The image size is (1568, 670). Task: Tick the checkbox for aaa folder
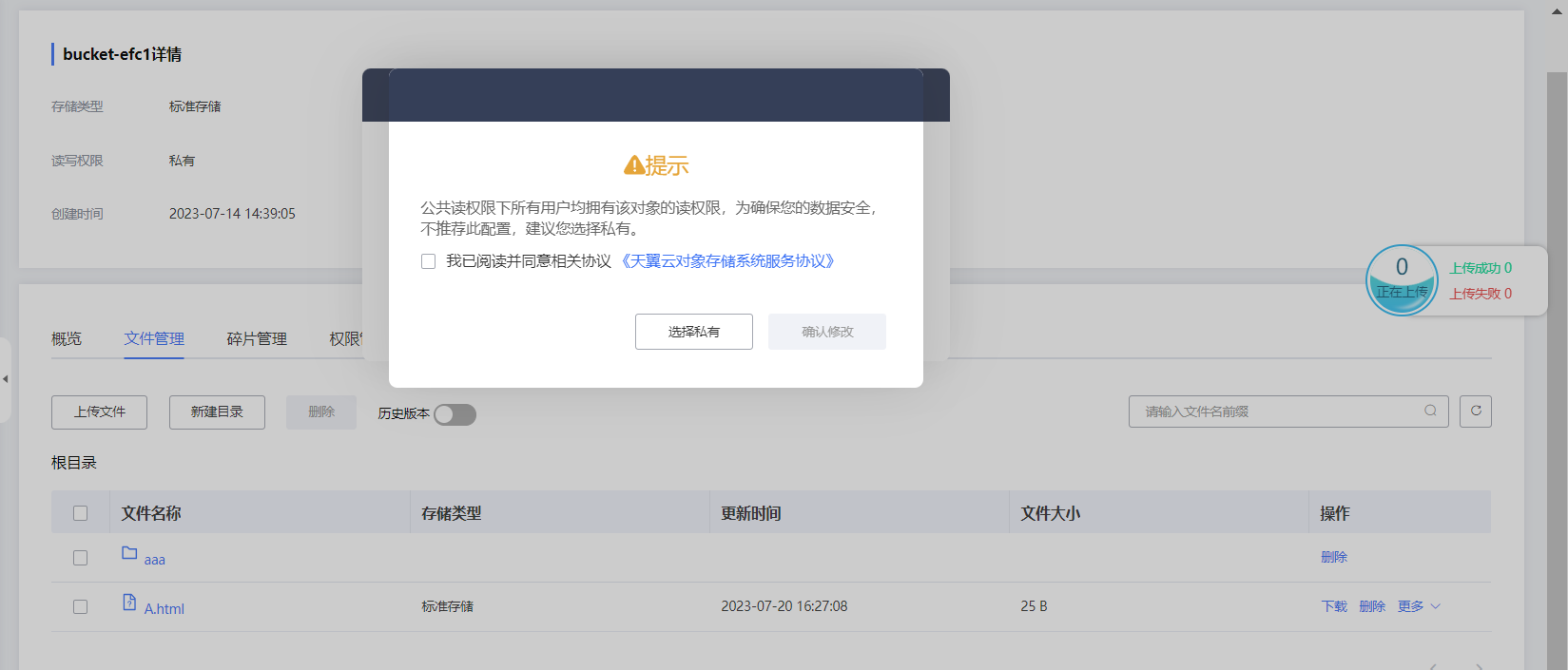(81, 558)
